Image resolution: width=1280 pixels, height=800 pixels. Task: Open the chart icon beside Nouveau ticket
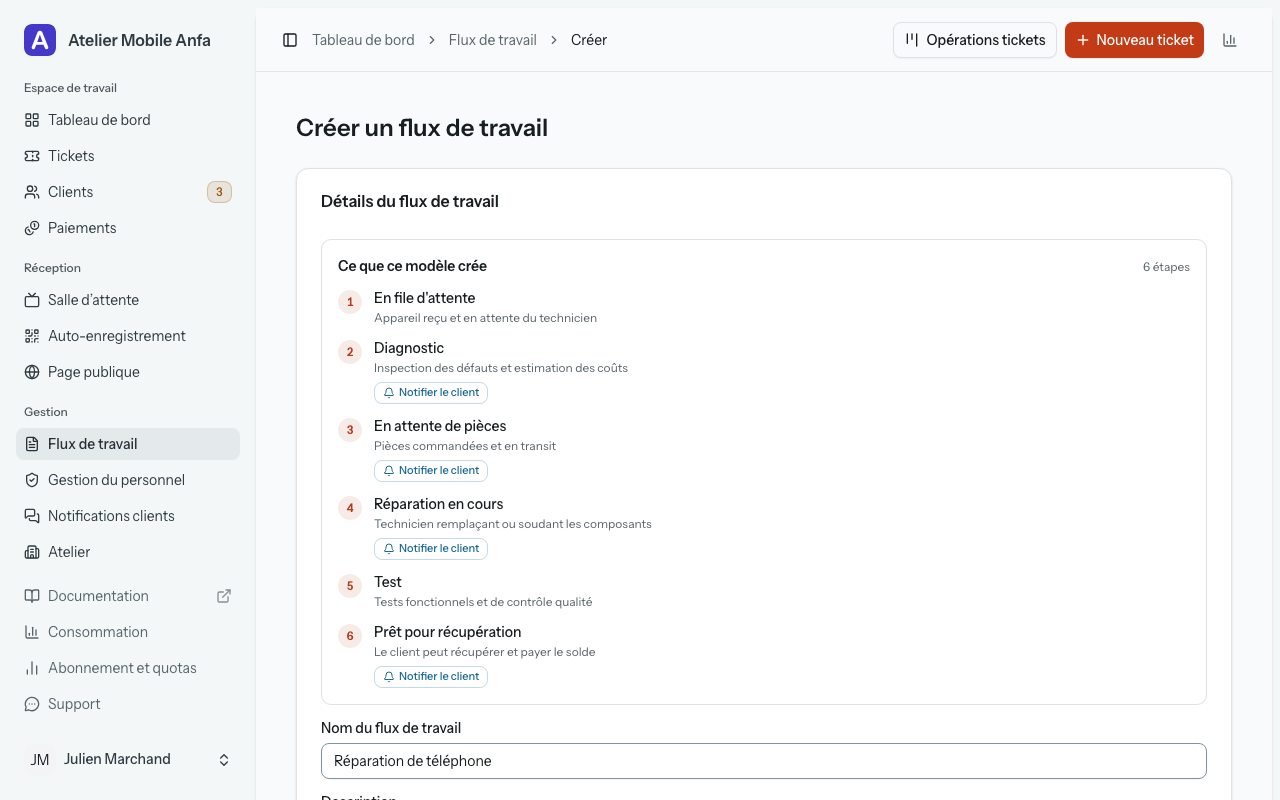[x=1230, y=40]
